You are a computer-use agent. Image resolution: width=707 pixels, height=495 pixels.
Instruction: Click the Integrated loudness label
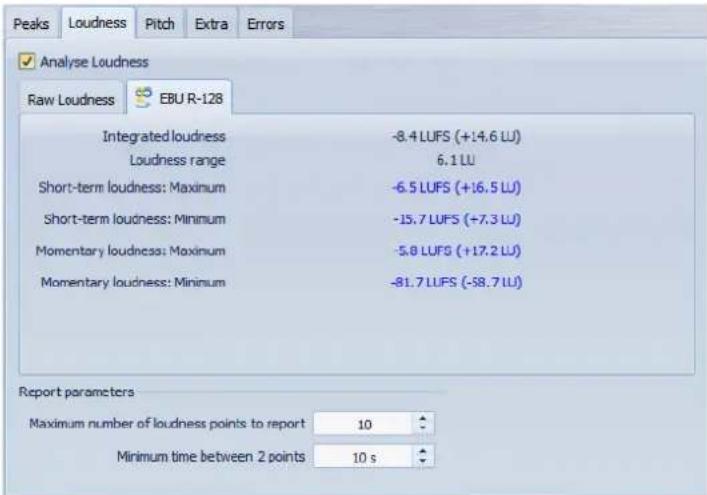(164, 136)
